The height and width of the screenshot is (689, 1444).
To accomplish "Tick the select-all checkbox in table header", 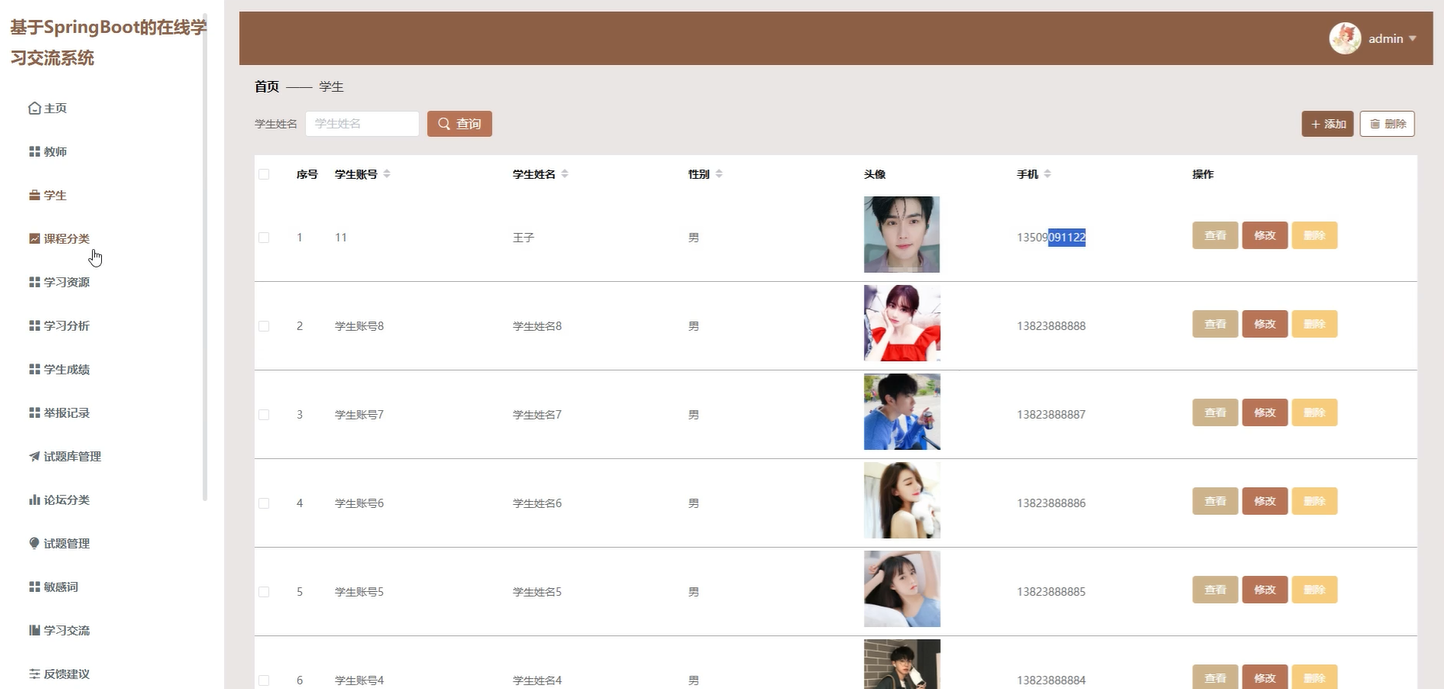I will tap(264, 174).
